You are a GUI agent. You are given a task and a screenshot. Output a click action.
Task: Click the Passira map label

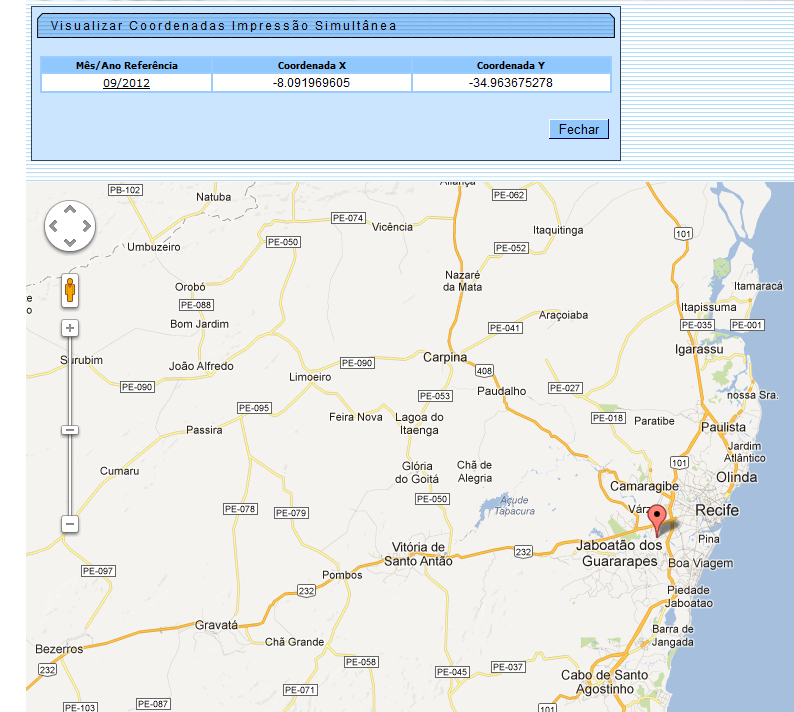(204, 430)
